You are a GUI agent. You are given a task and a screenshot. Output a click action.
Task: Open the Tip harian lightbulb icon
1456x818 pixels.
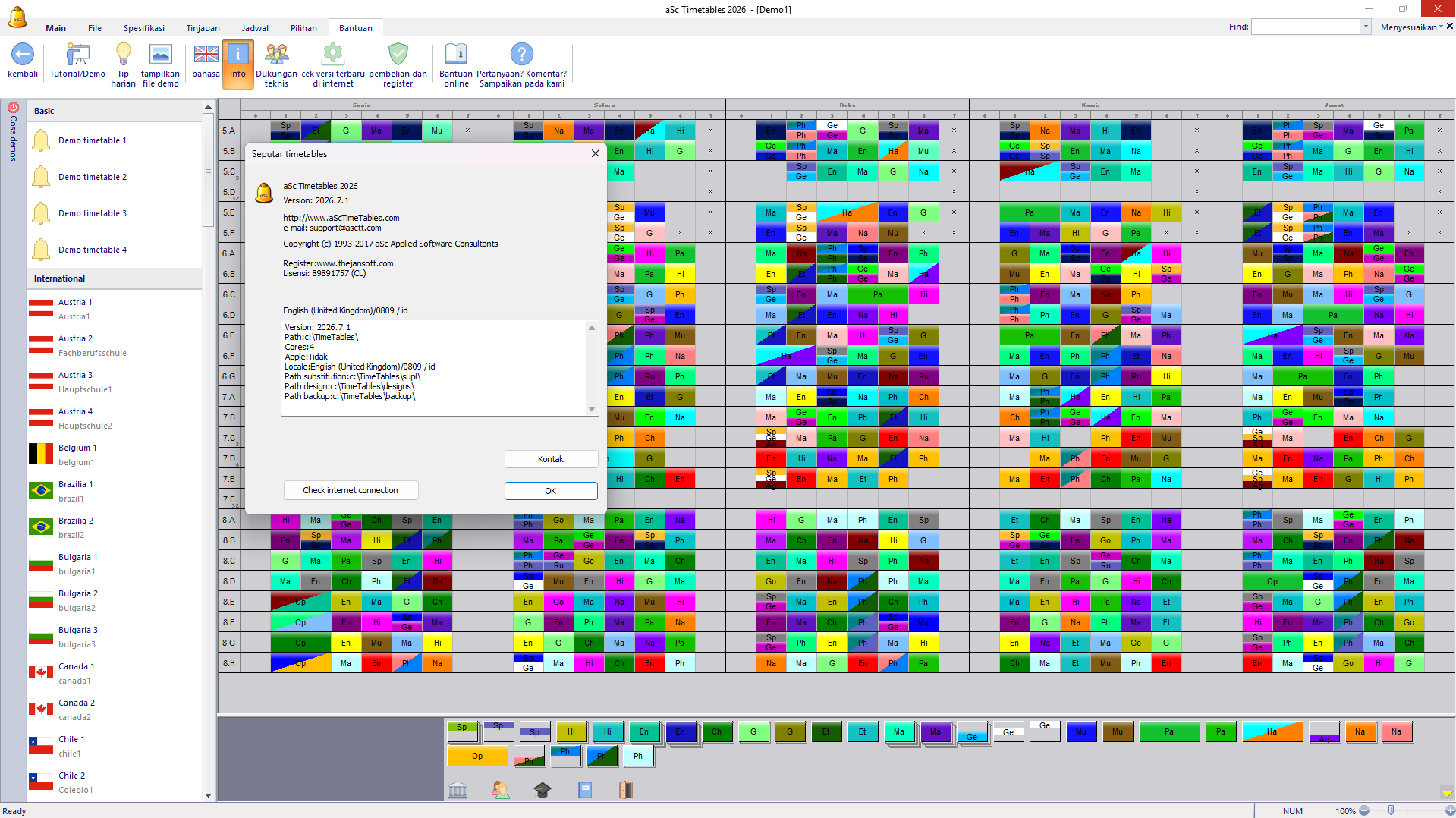pyautogui.click(x=123, y=55)
